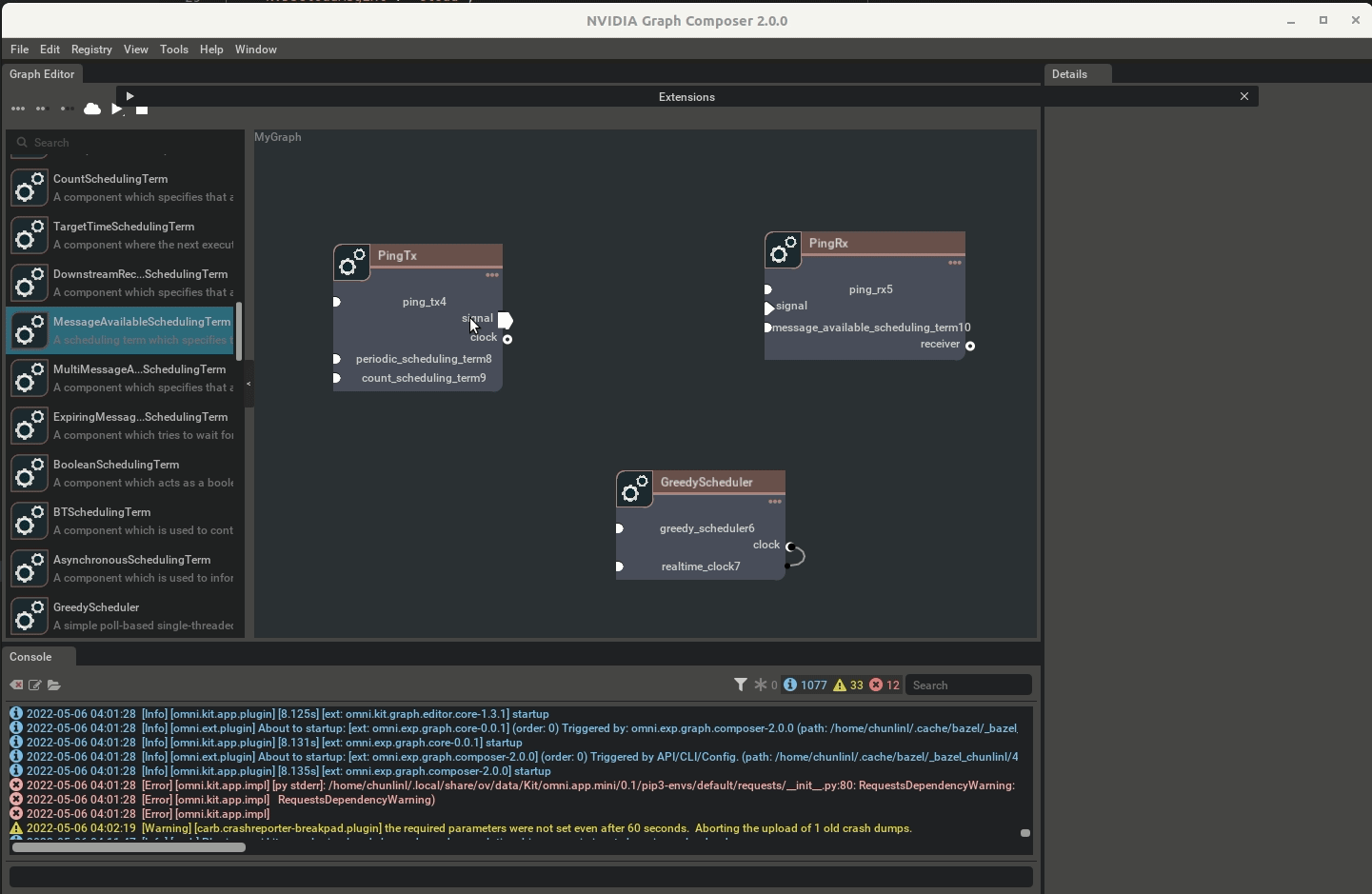Click the console Search input field

coord(967,685)
